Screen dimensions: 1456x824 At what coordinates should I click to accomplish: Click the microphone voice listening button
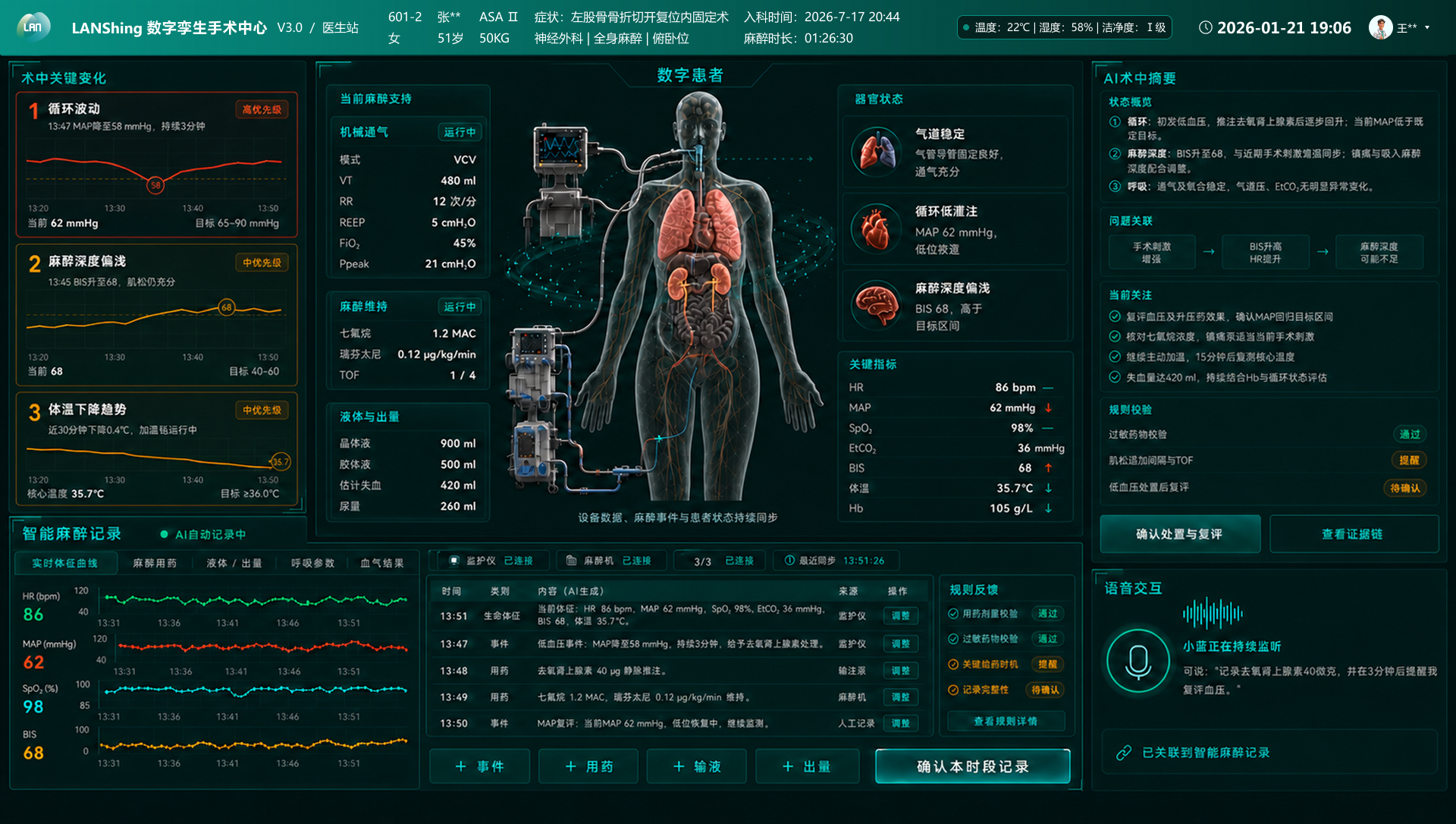point(1137,662)
